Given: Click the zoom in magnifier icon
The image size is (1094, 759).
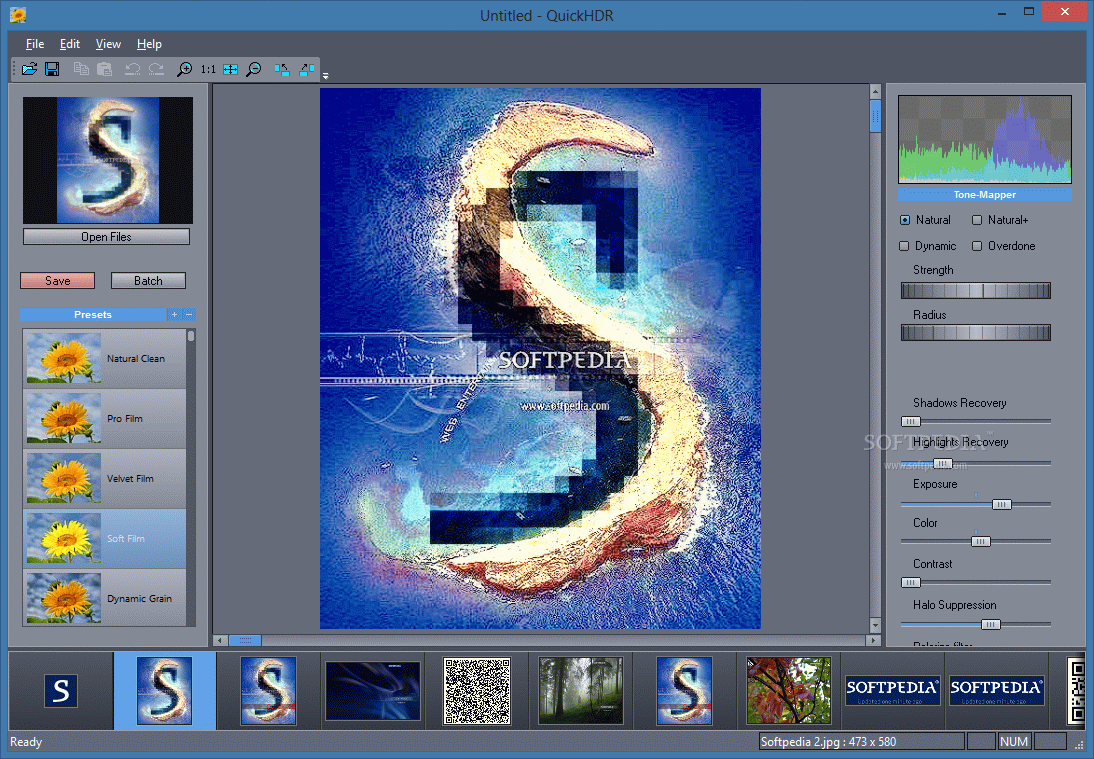Looking at the screenshot, I should [x=184, y=69].
